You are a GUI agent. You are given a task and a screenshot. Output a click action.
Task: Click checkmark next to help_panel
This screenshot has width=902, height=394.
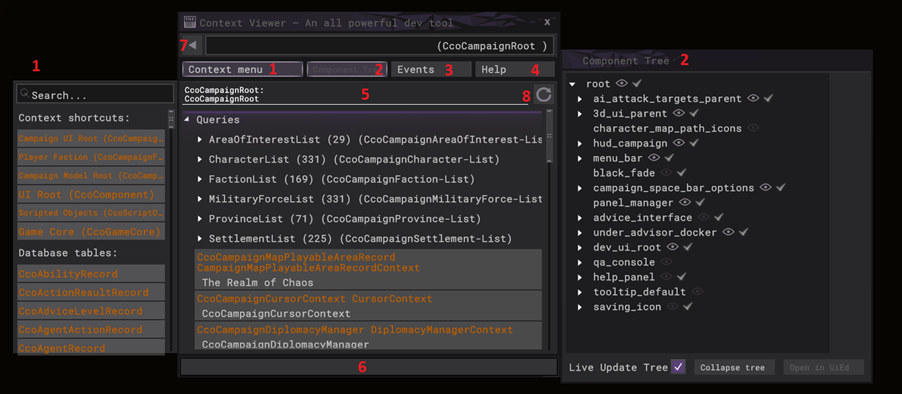coord(682,277)
